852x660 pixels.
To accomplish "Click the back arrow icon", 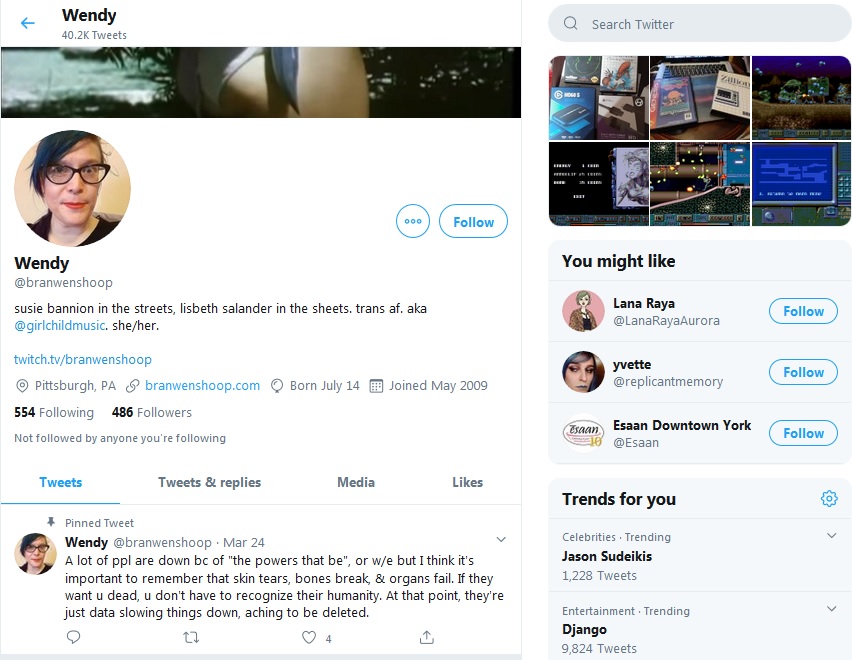I will point(28,23).
